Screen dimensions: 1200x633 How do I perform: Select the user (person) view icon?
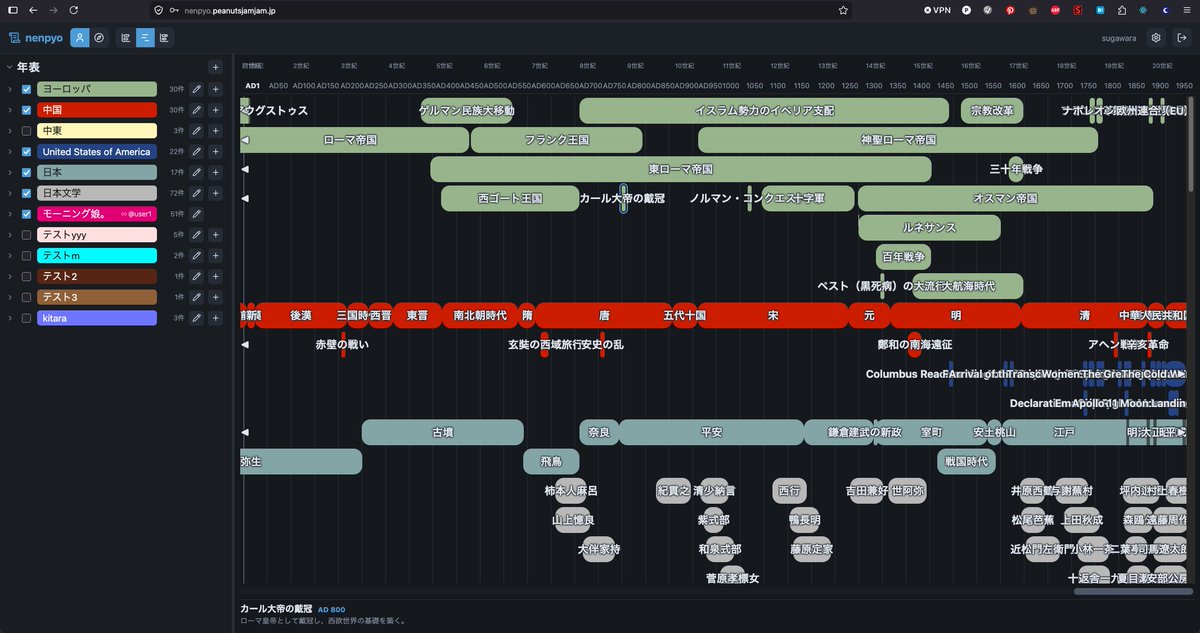[79, 38]
